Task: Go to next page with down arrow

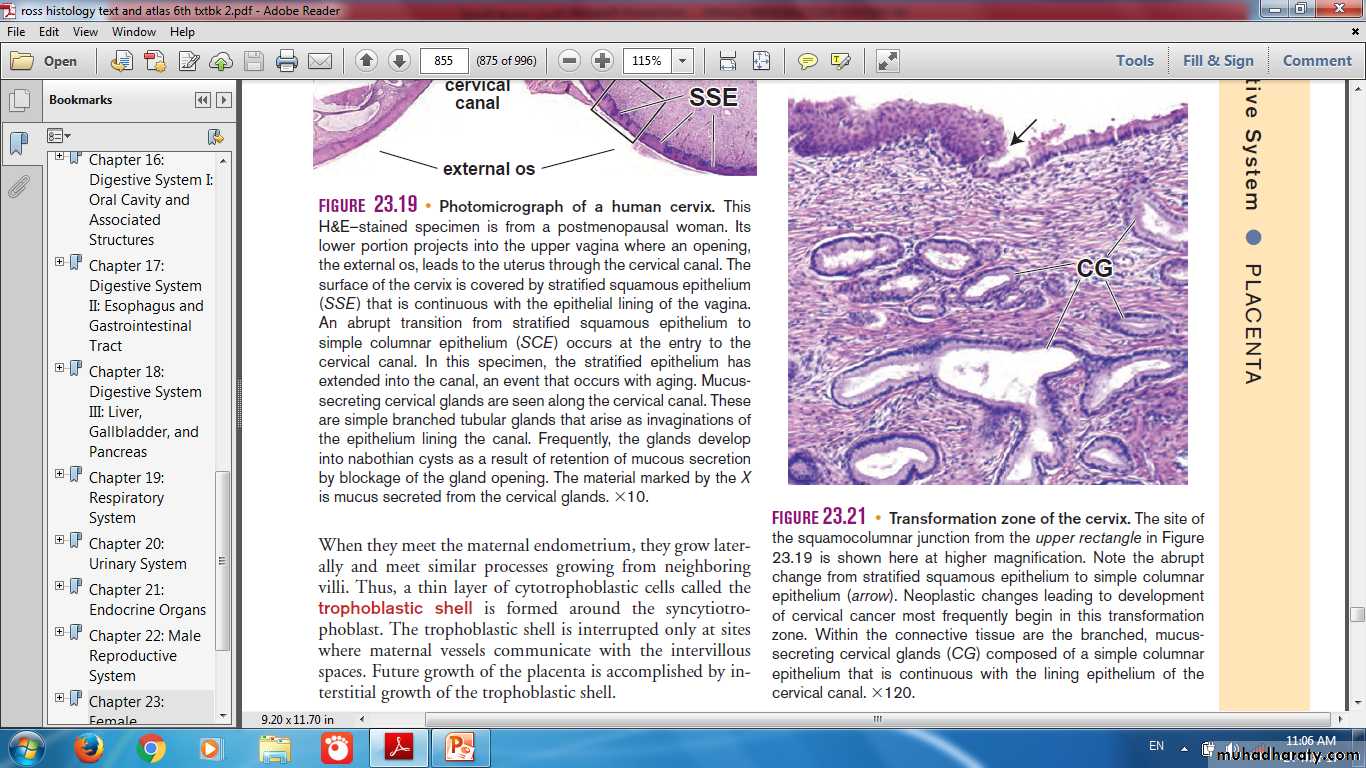Action: 399,61
